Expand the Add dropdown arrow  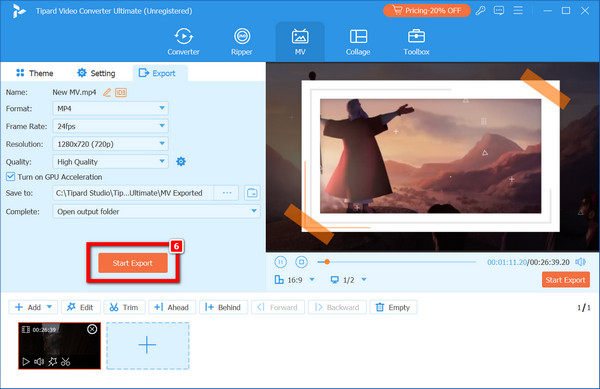click(49, 307)
